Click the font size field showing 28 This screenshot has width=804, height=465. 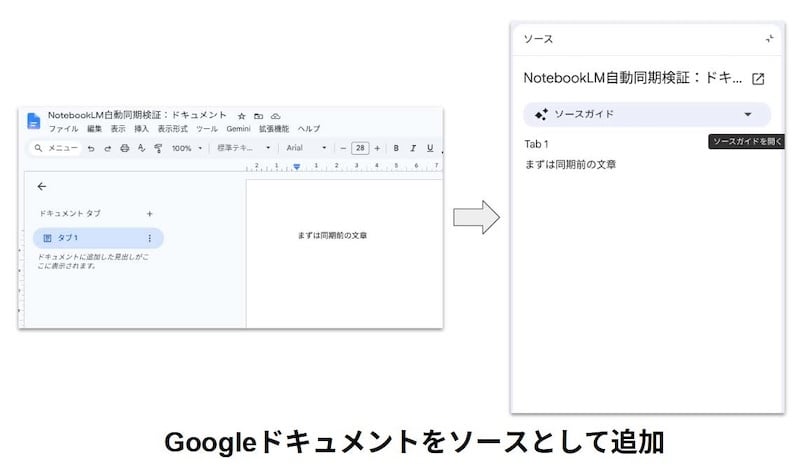(360, 148)
